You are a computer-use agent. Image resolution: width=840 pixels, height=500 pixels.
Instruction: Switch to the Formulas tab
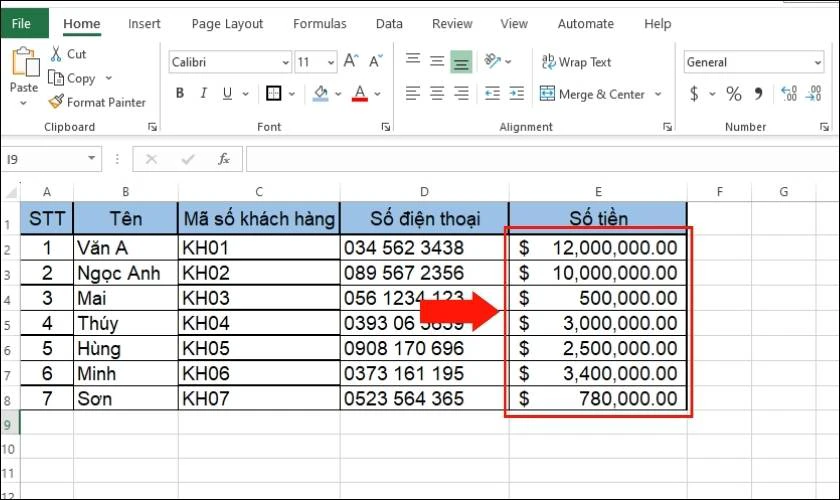(x=320, y=24)
